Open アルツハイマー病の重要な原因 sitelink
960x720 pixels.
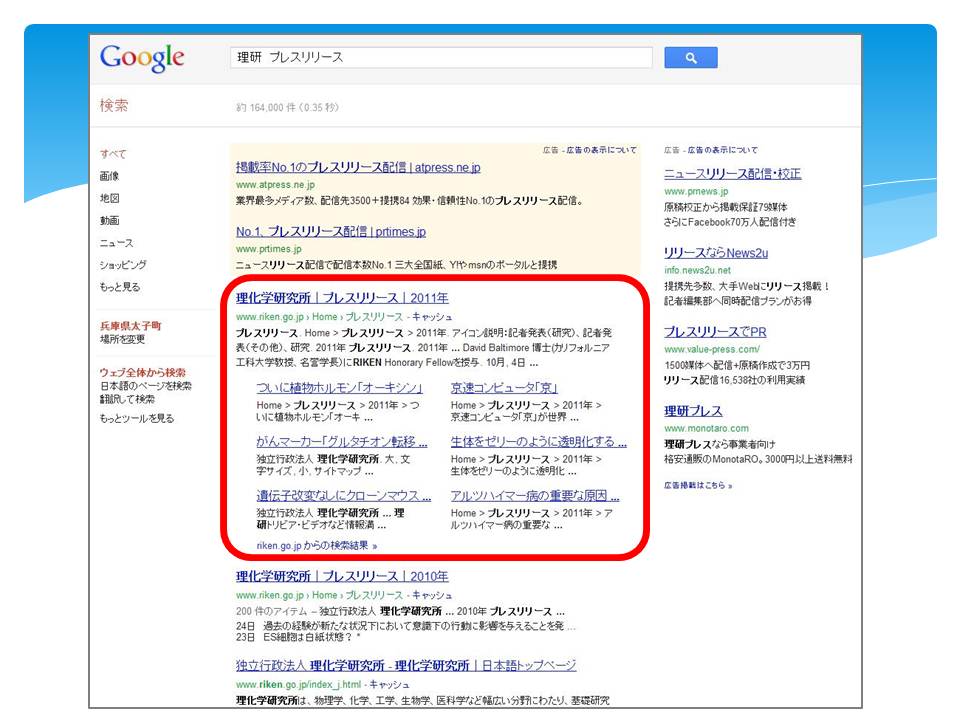[535, 496]
